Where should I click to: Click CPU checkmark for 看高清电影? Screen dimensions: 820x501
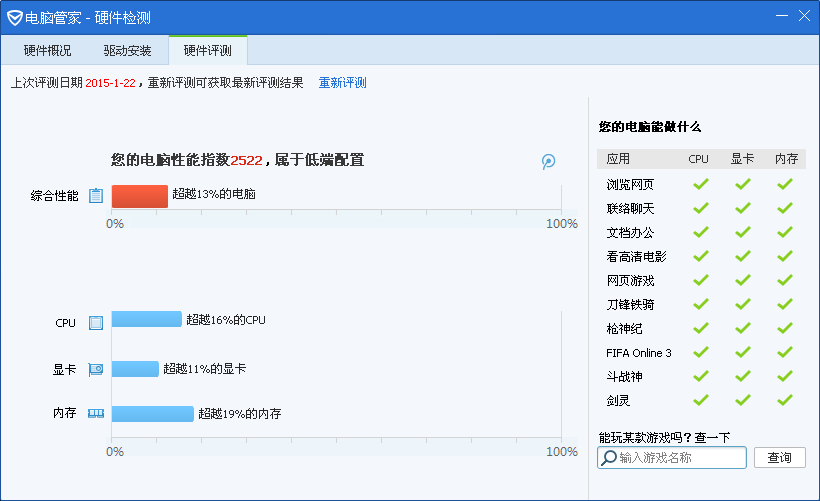(701, 256)
